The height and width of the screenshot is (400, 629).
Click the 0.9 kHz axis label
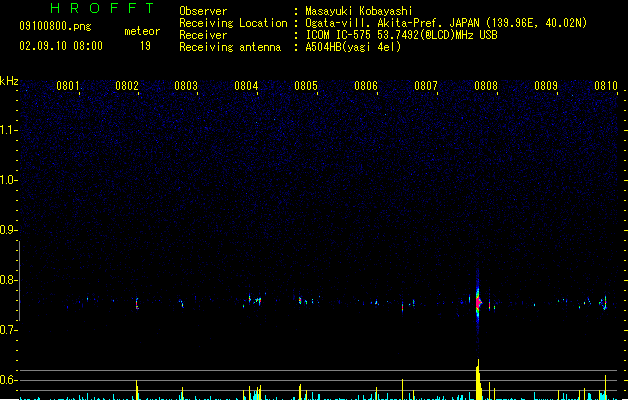pos(9,230)
